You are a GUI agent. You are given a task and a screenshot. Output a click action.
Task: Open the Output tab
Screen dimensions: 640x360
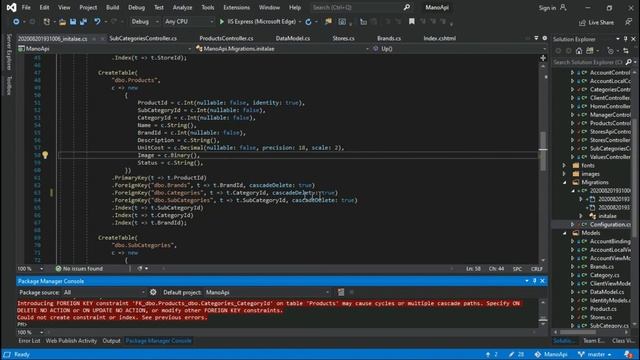[111, 340]
